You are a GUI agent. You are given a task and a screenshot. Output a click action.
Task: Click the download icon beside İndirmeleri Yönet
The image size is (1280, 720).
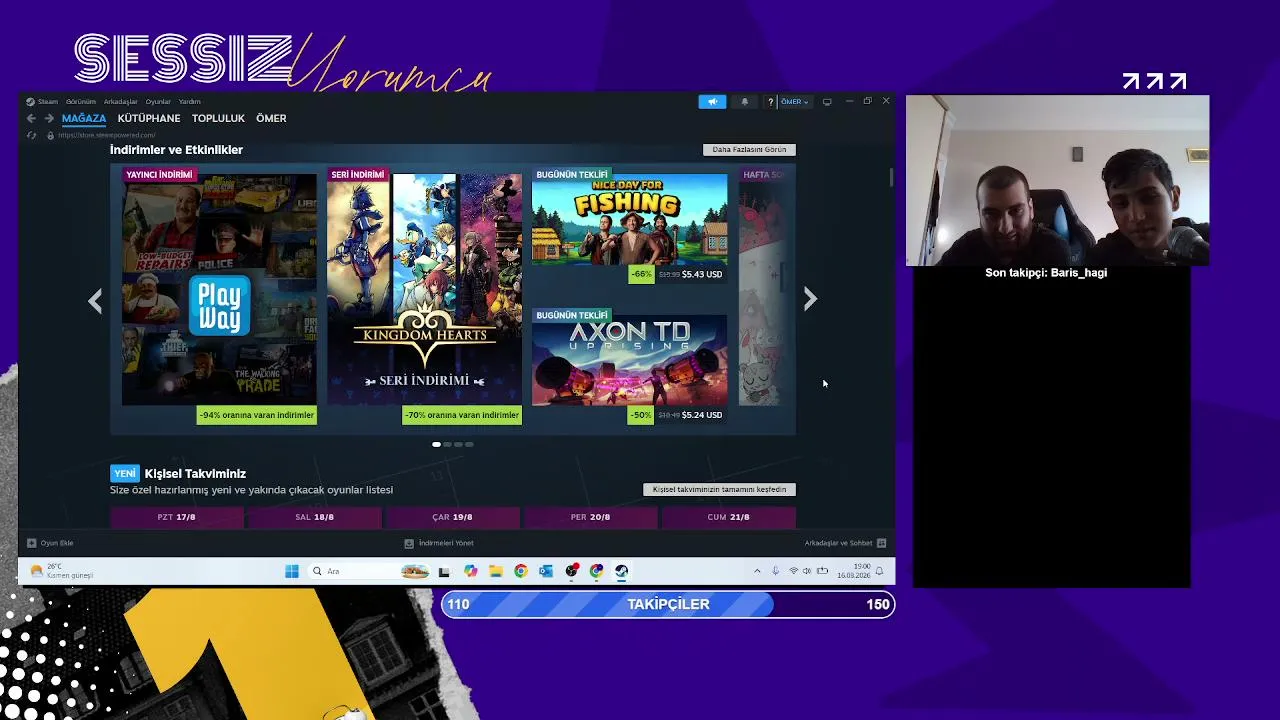pyautogui.click(x=409, y=543)
